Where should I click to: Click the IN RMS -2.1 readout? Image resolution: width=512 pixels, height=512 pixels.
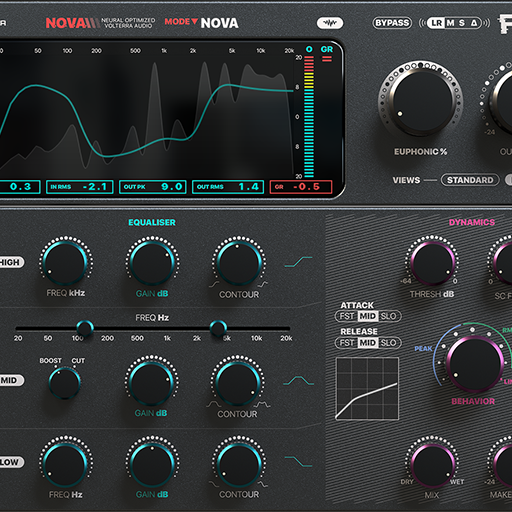click(x=80, y=187)
